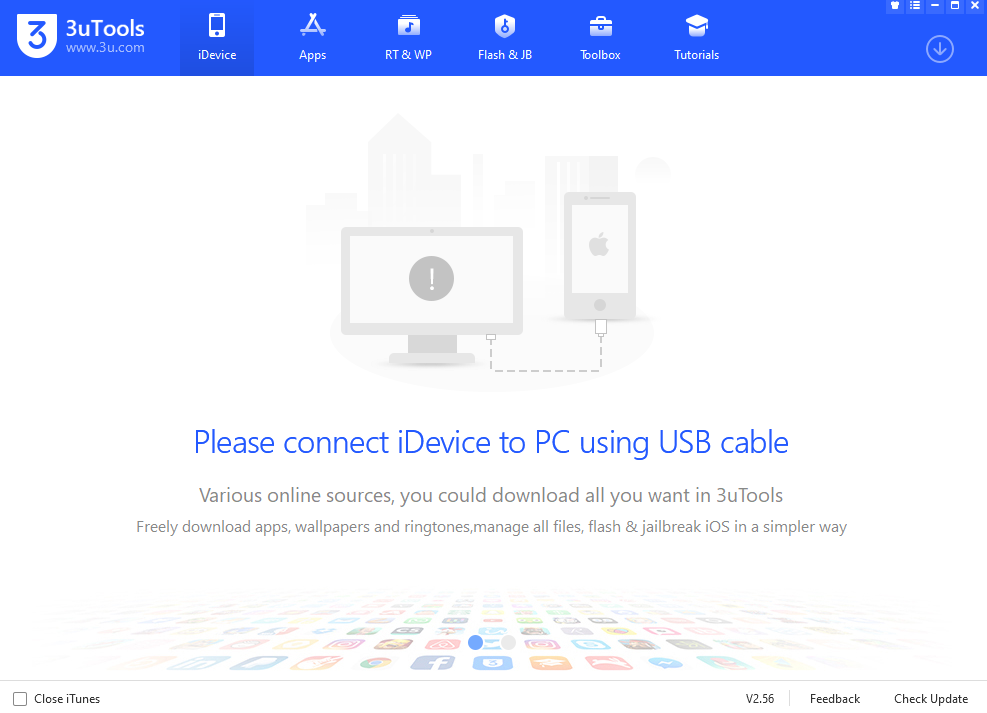Click Check Update in status bar
This screenshot has height=713, width=987.
point(931,699)
